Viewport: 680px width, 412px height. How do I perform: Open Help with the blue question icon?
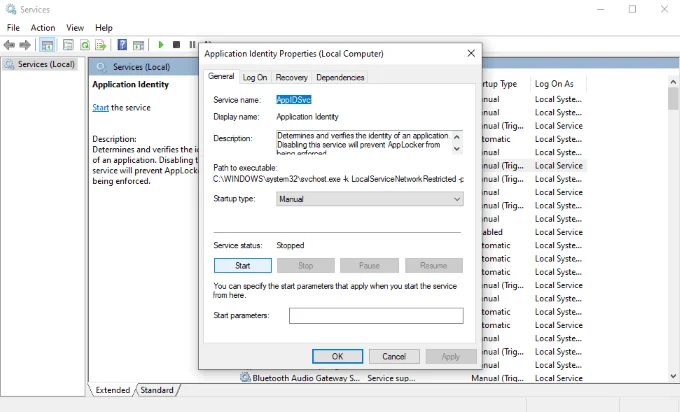point(122,45)
